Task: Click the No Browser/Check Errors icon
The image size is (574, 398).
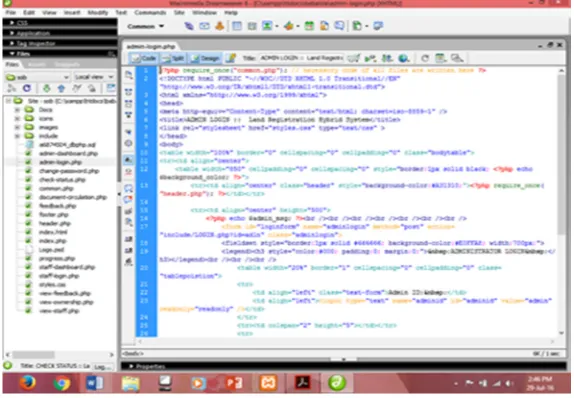Action: click(x=354, y=58)
